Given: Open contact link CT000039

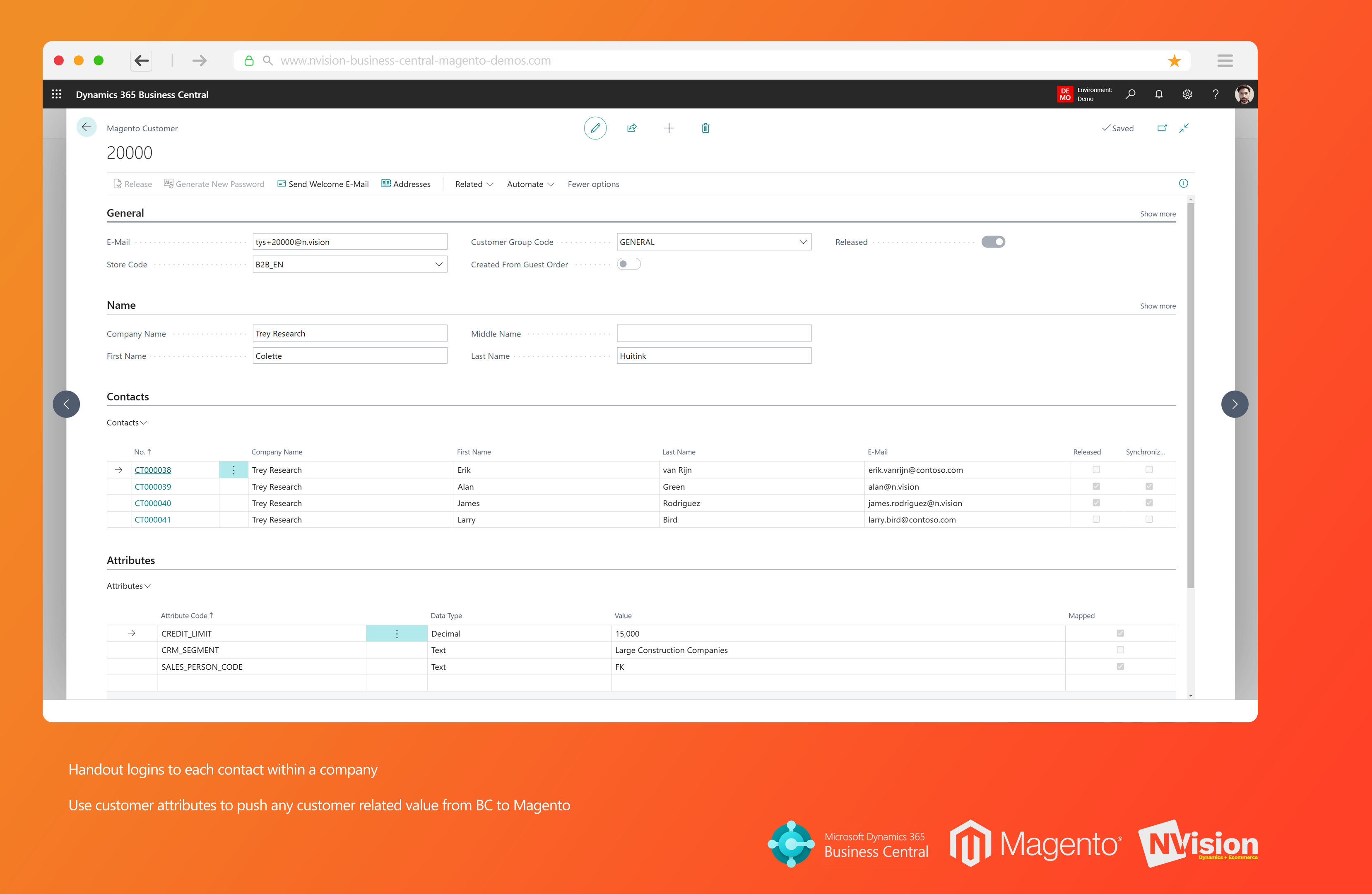Looking at the screenshot, I should point(153,486).
